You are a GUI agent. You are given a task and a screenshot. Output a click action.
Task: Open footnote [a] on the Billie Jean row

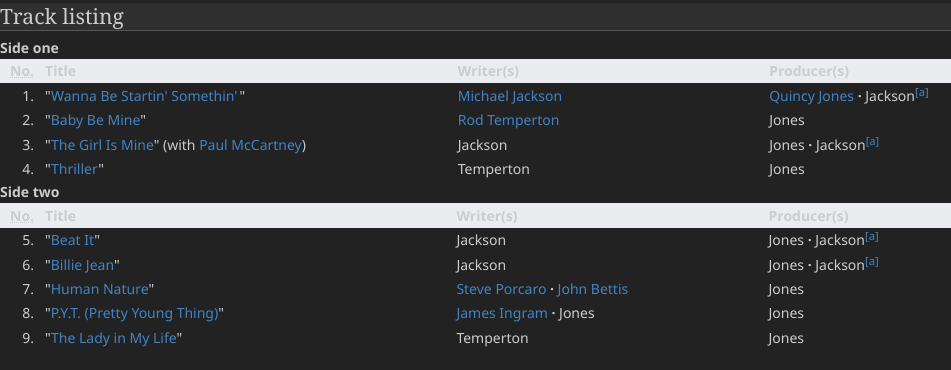pos(872,261)
